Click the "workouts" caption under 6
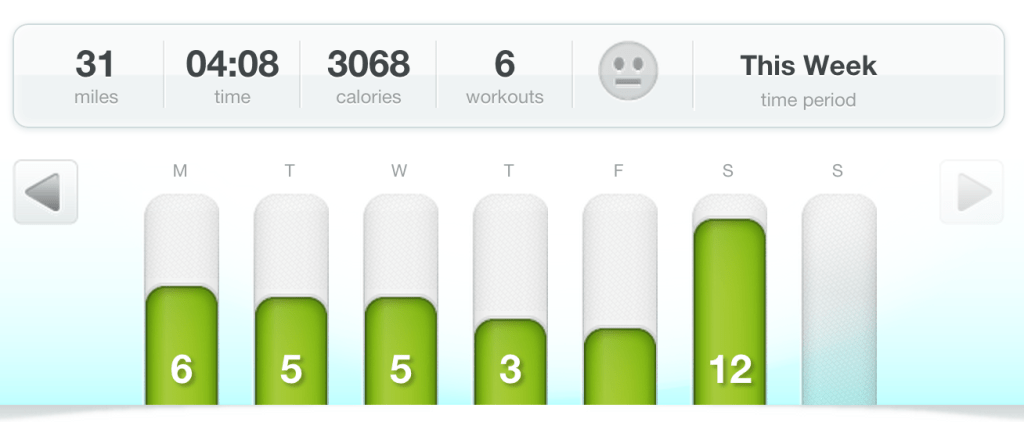1024x422 pixels. pyautogui.click(x=504, y=97)
